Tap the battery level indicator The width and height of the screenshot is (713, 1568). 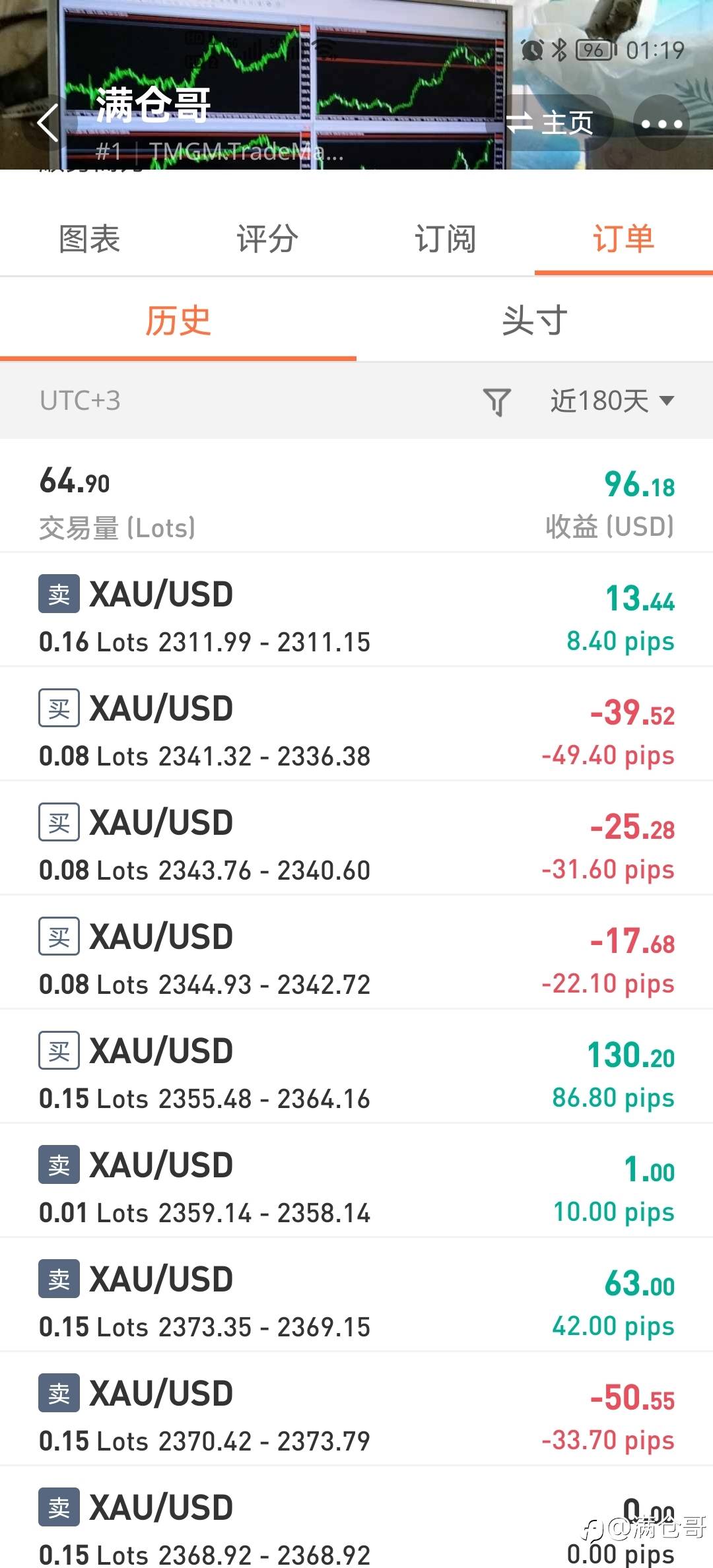[x=595, y=50]
